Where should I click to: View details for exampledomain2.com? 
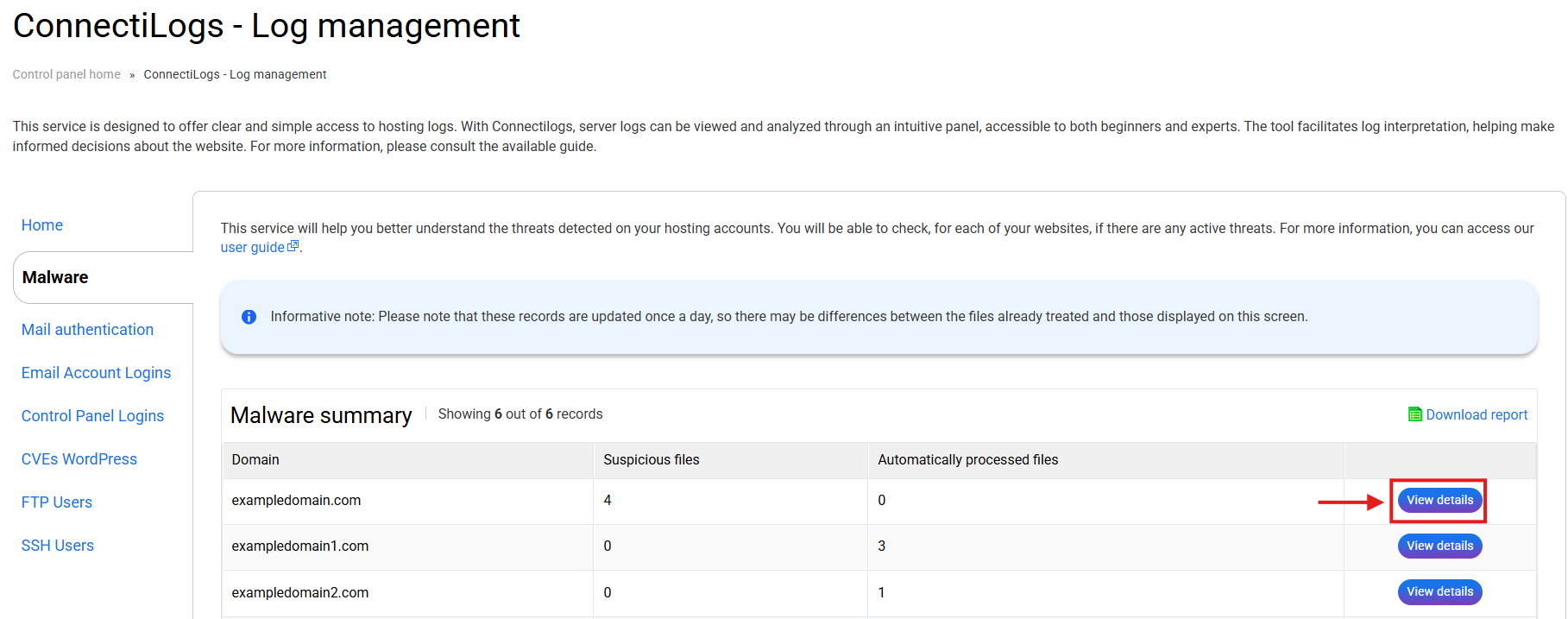tap(1439, 592)
